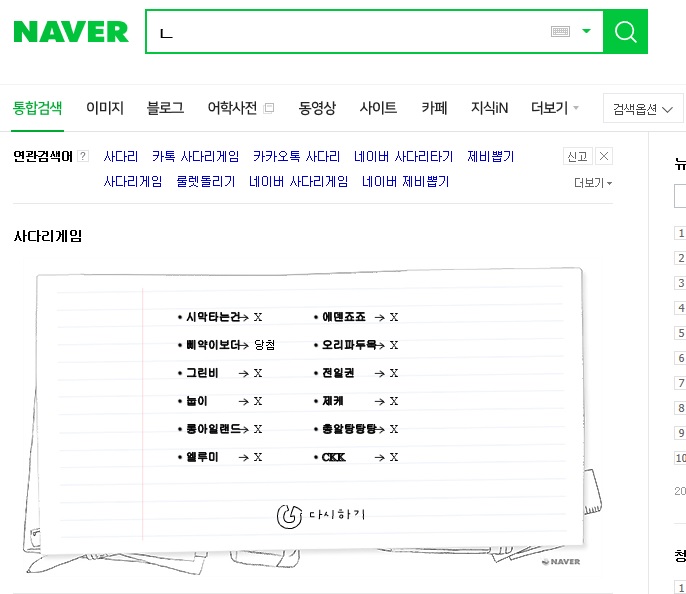Image resolution: width=686 pixels, height=594 pixels.
Task: Switch to the 카페 tab
Action: pos(434,108)
